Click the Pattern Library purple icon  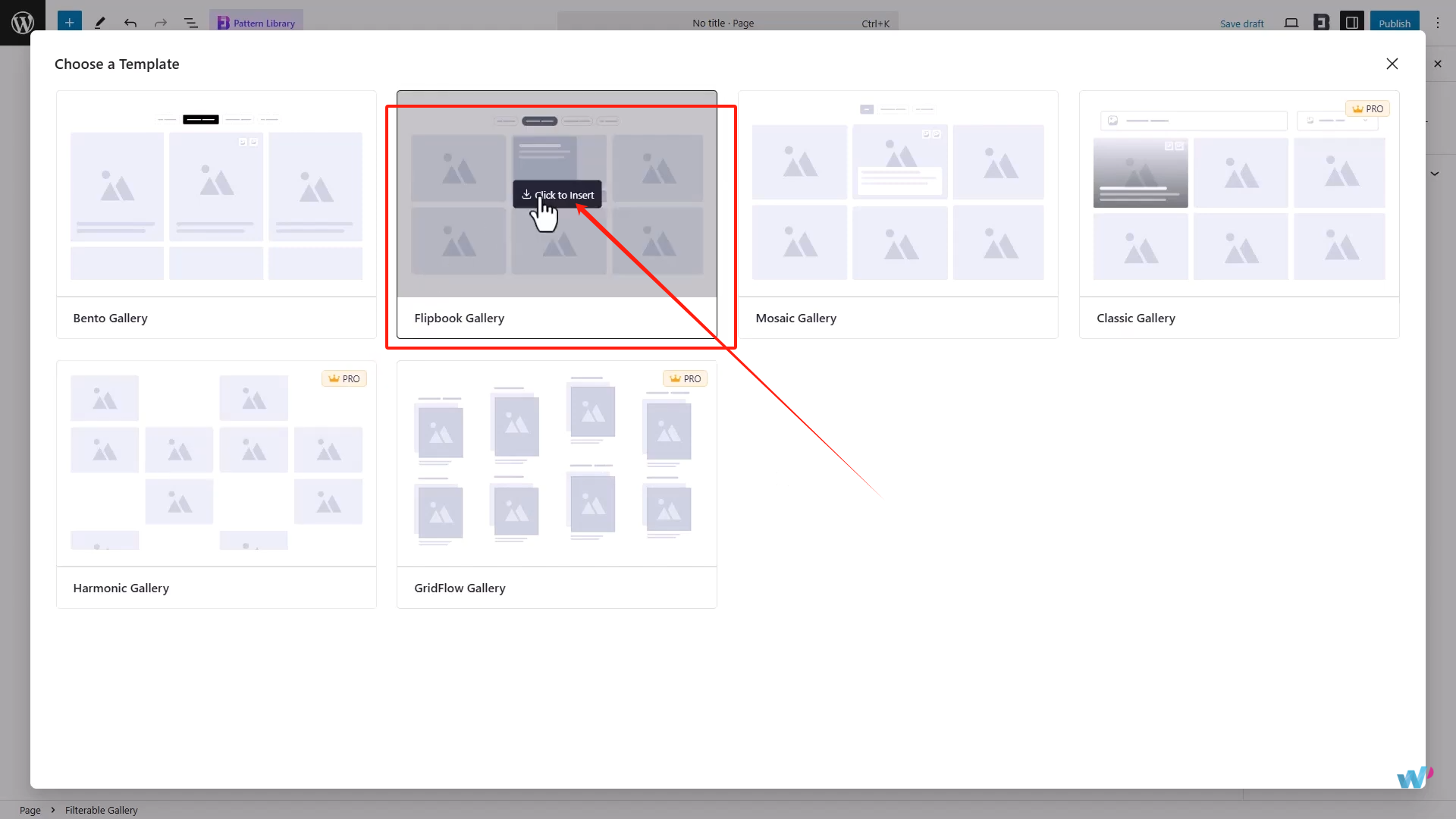(x=223, y=23)
